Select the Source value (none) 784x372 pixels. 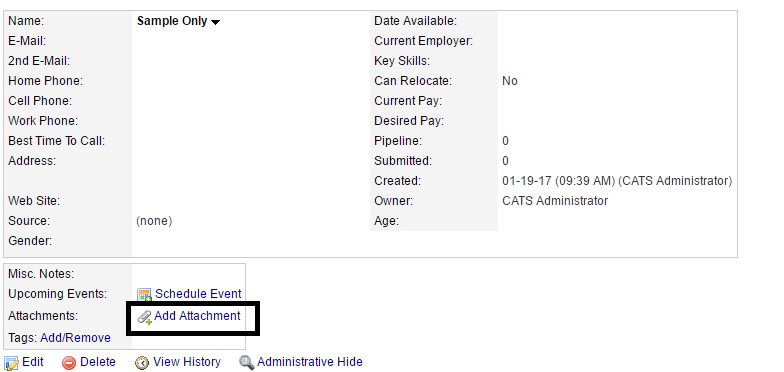(154, 221)
